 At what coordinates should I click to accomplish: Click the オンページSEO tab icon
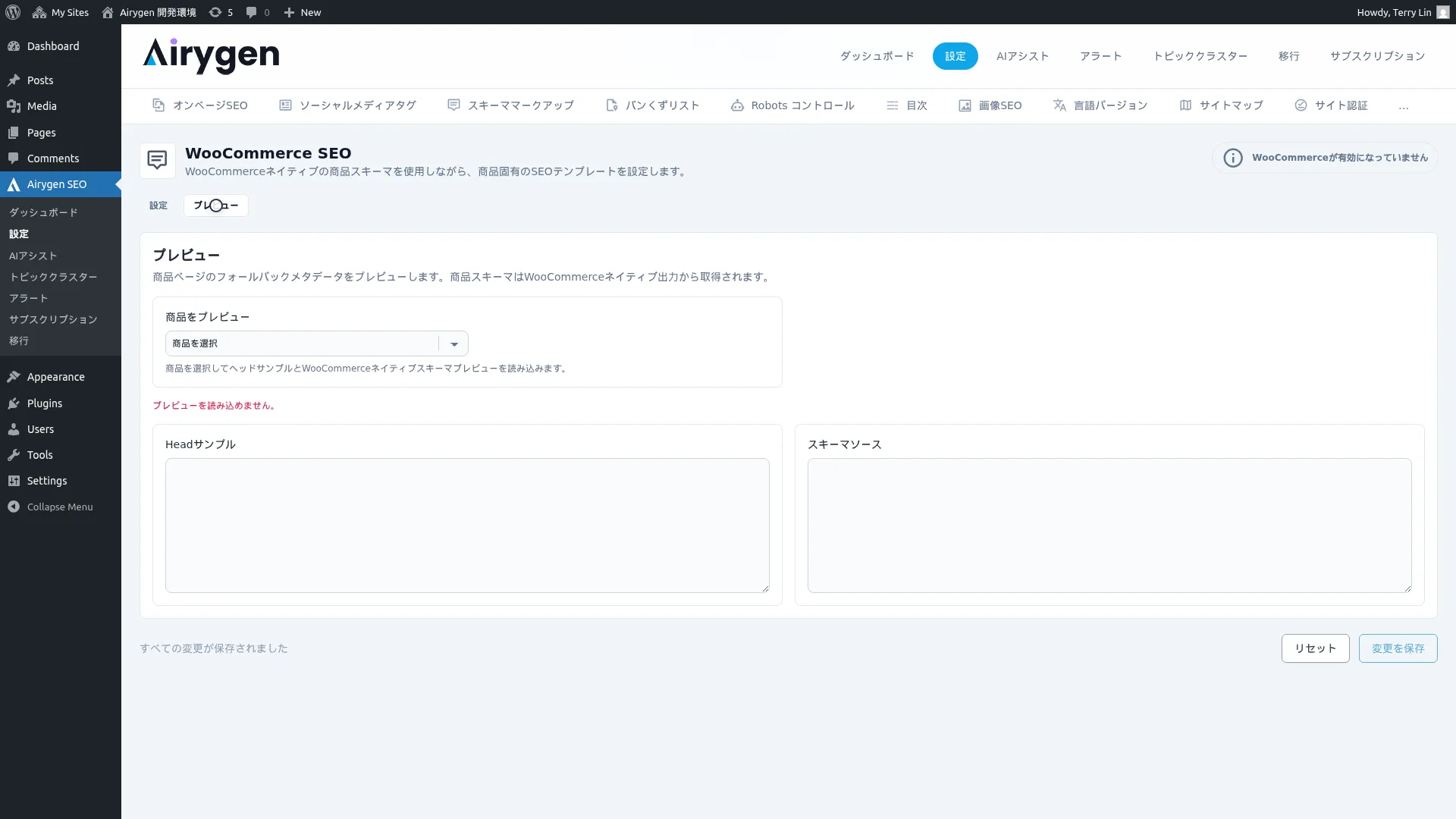click(x=158, y=105)
